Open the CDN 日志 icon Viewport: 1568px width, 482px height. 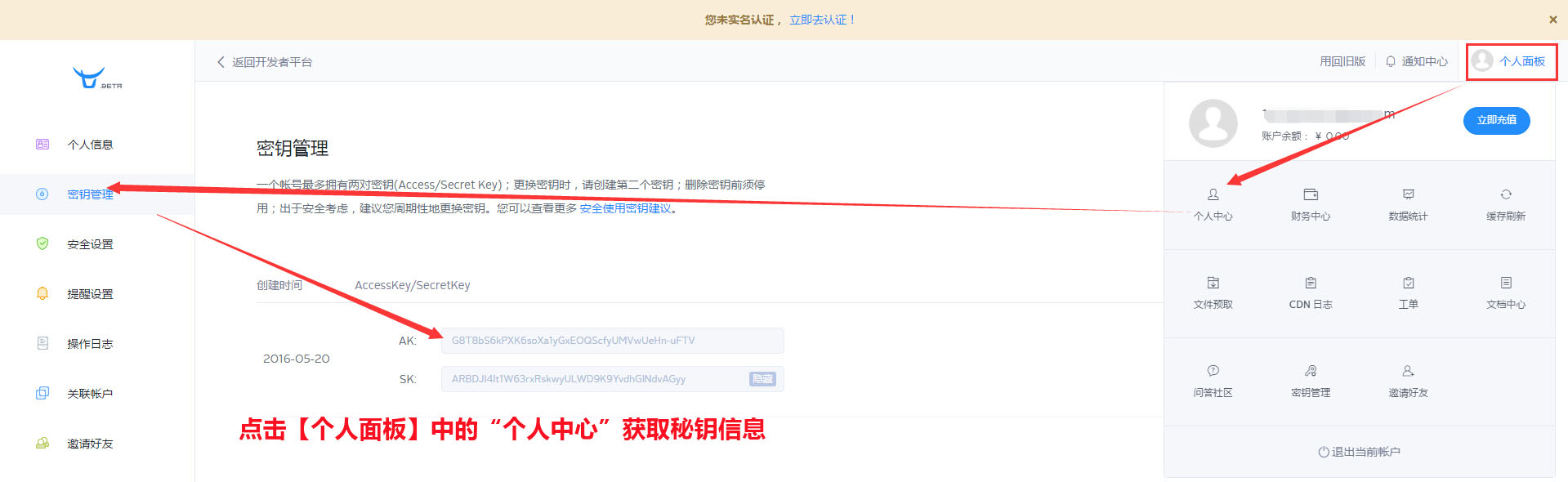1311,283
